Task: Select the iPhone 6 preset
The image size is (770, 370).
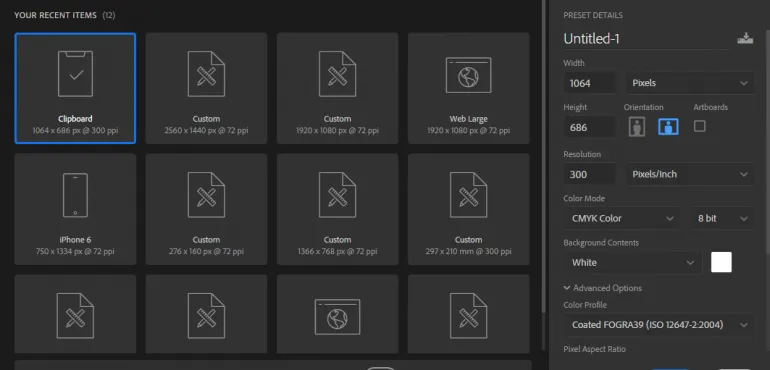Action: click(x=75, y=209)
